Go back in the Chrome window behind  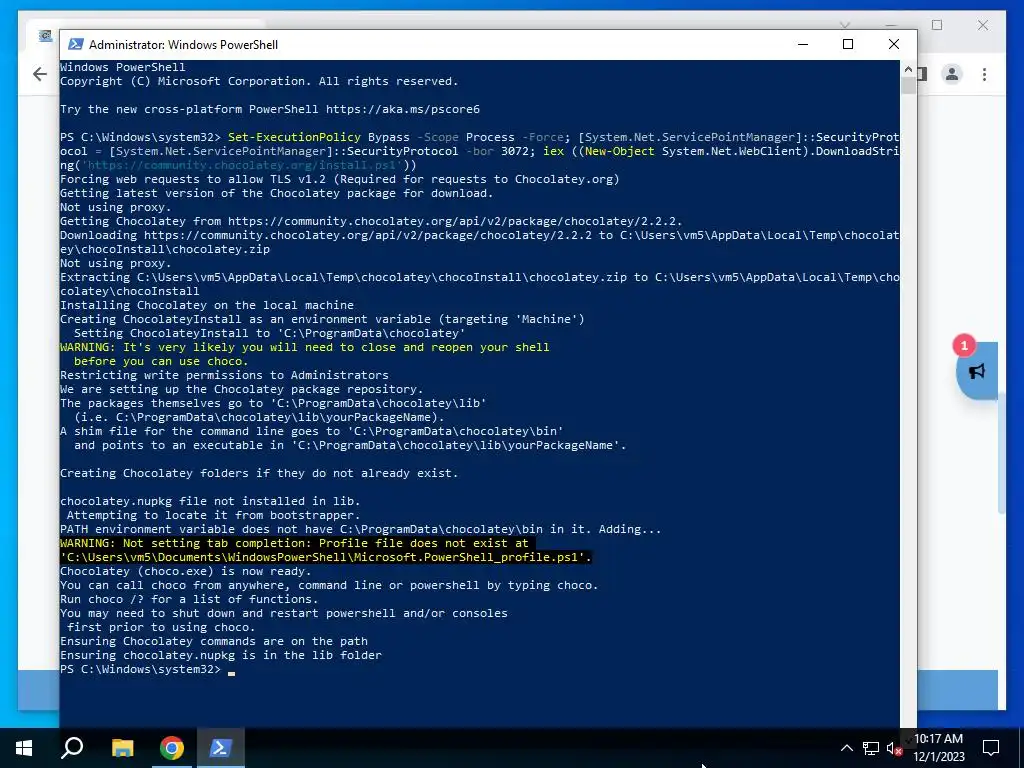[40, 74]
